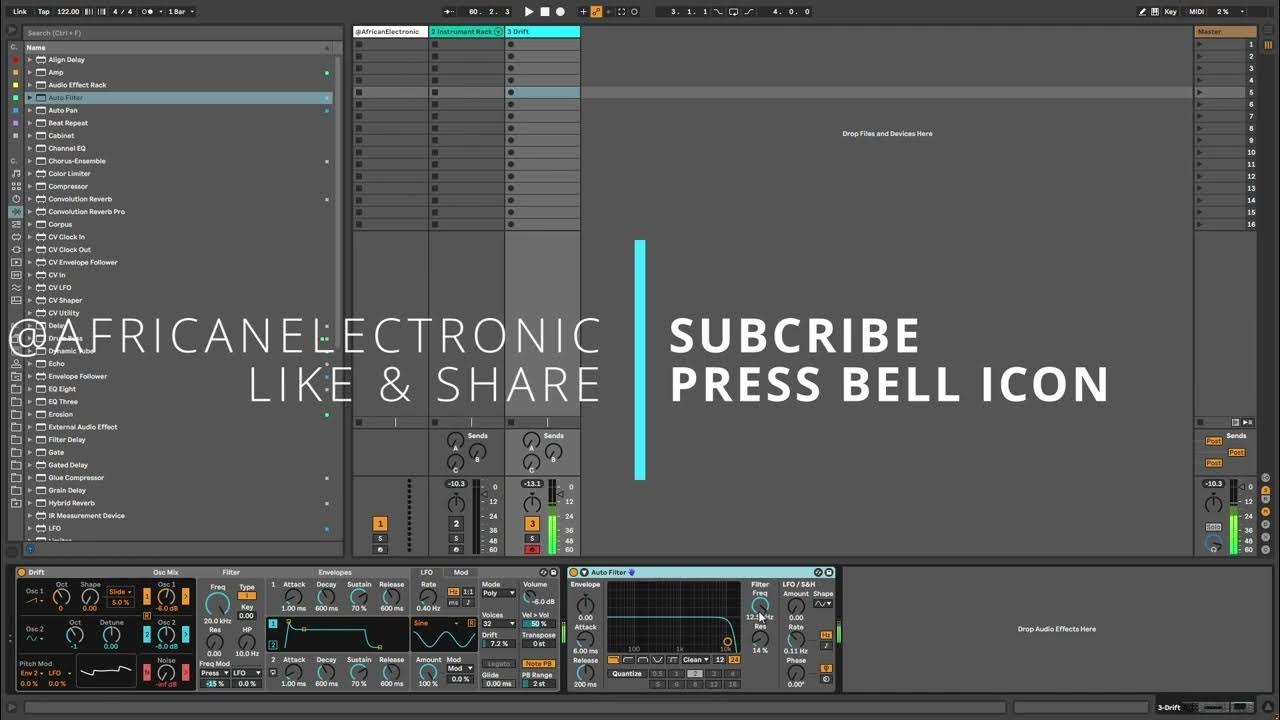Image resolution: width=1280 pixels, height=720 pixels.
Task: Open the 1 Bar quantization dropdown
Action: point(180,12)
